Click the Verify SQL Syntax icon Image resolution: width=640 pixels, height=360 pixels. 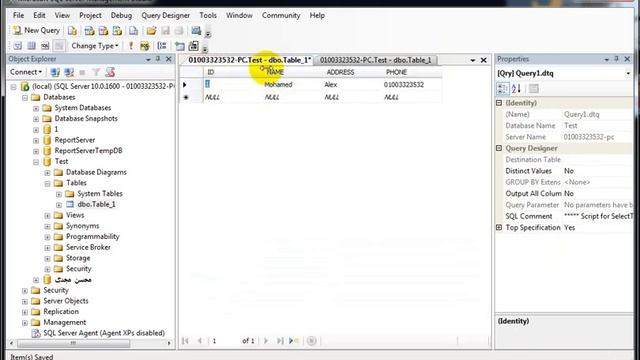pyautogui.click(x=144, y=46)
